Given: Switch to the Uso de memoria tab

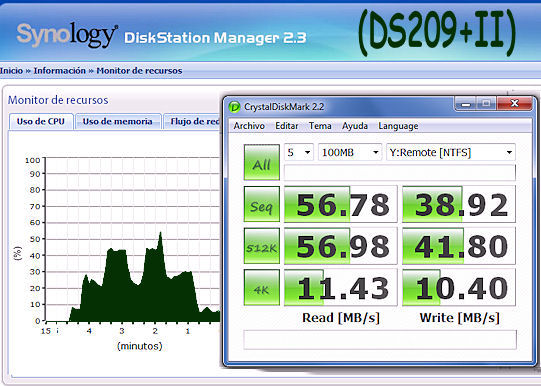Looking at the screenshot, I should [x=118, y=121].
